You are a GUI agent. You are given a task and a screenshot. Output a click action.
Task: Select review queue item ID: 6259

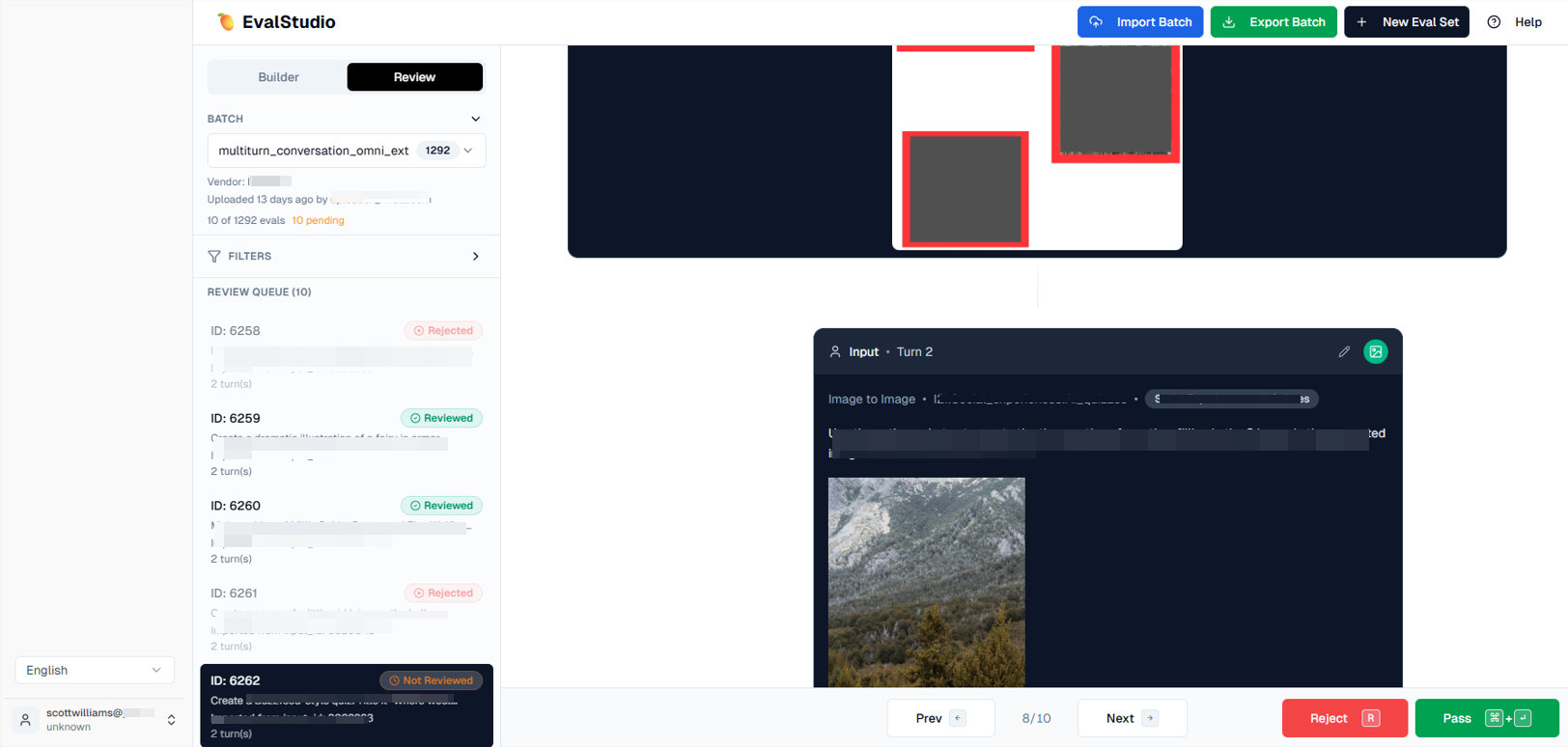(346, 444)
